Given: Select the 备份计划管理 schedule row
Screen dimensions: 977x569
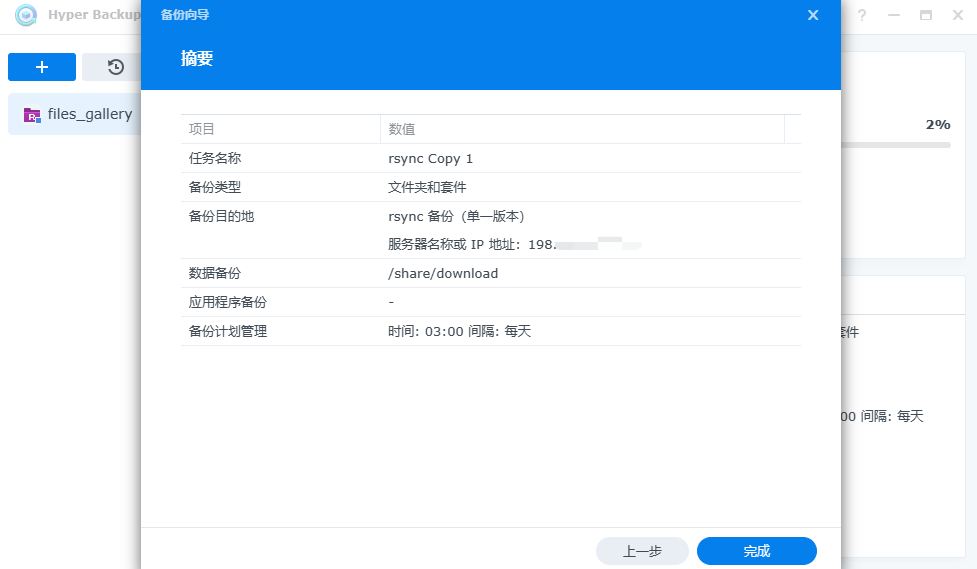Looking at the screenshot, I should click(490, 331).
